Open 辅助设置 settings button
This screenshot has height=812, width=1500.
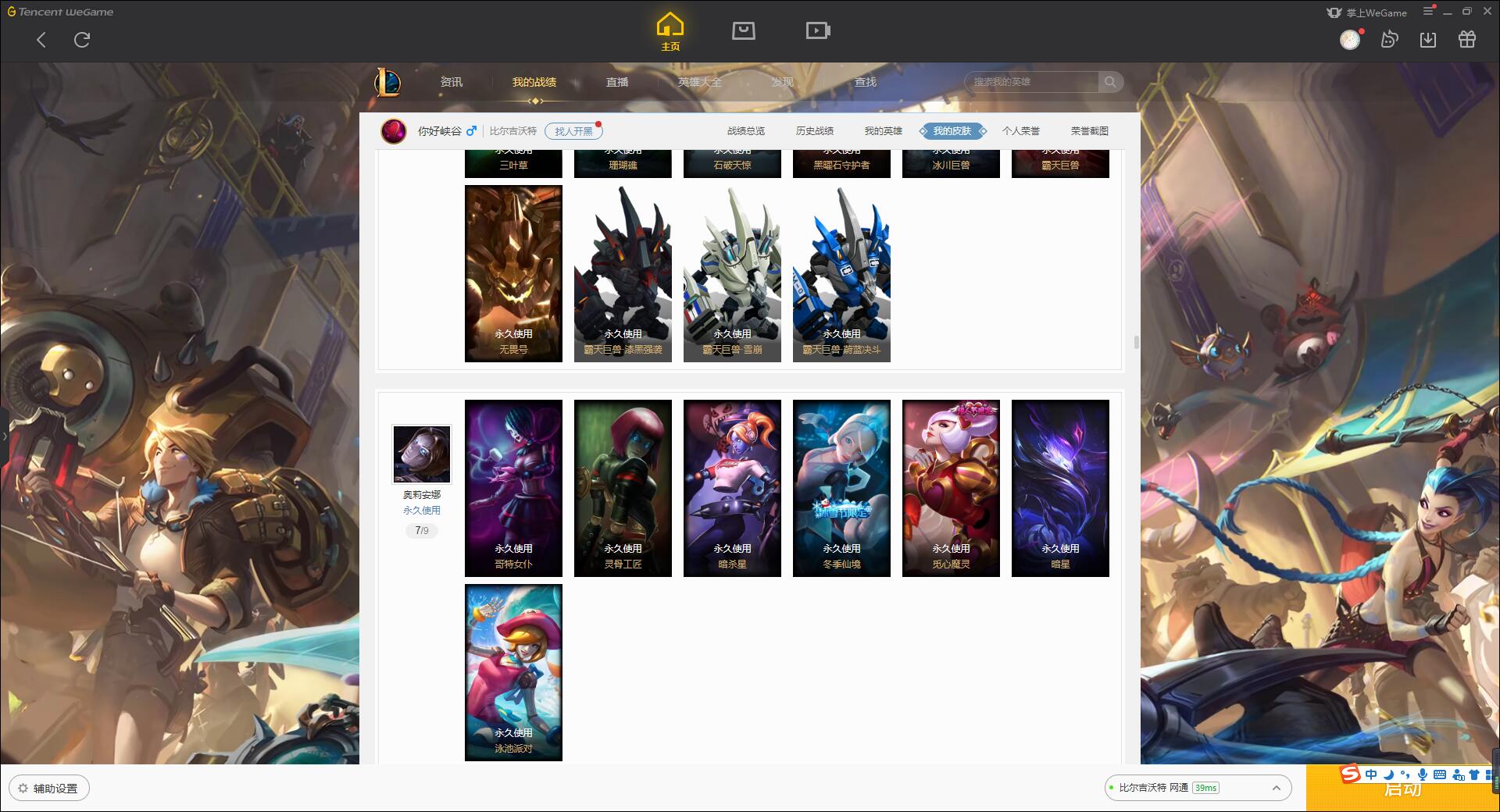tap(49, 788)
